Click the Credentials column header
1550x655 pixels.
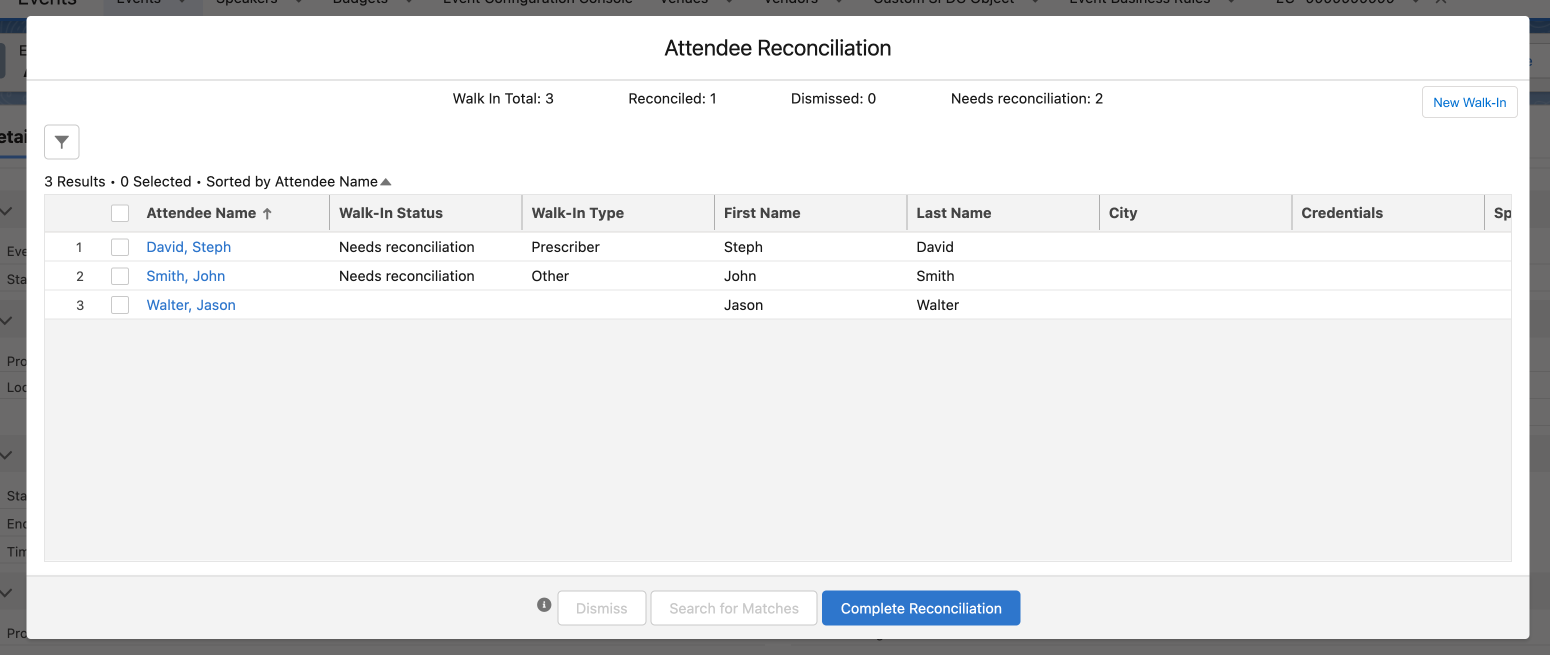coord(1342,213)
